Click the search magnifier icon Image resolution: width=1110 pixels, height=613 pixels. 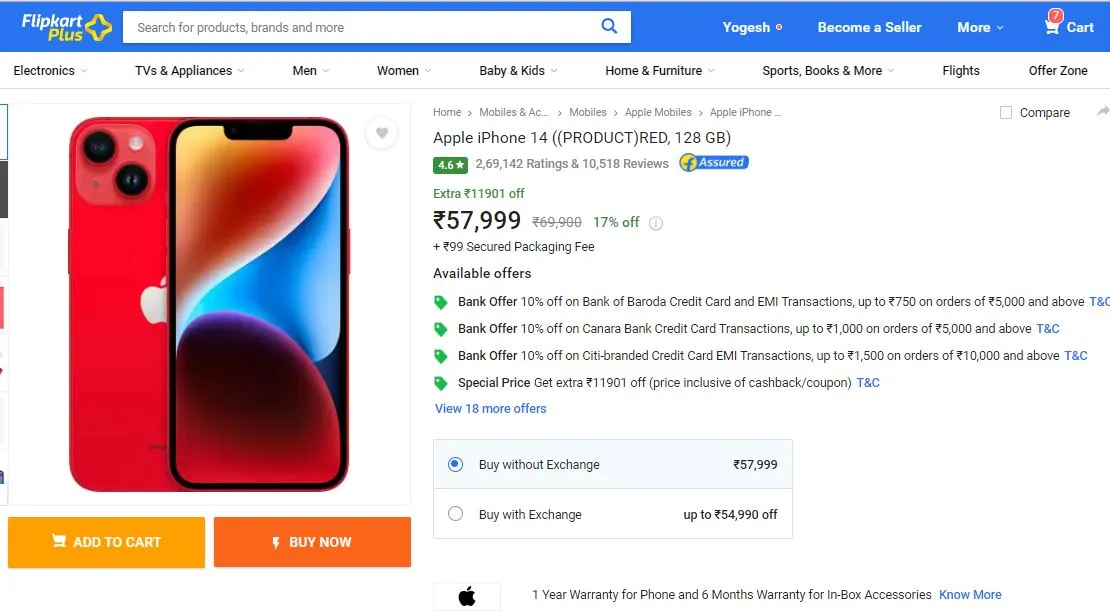pyautogui.click(x=609, y=26)
